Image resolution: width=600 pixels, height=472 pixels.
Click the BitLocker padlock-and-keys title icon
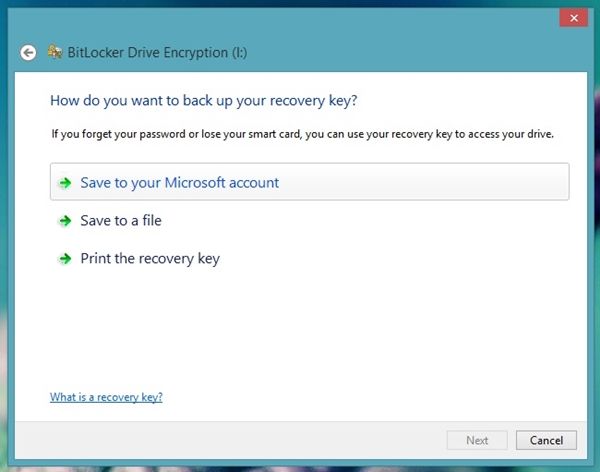(55, 52)
